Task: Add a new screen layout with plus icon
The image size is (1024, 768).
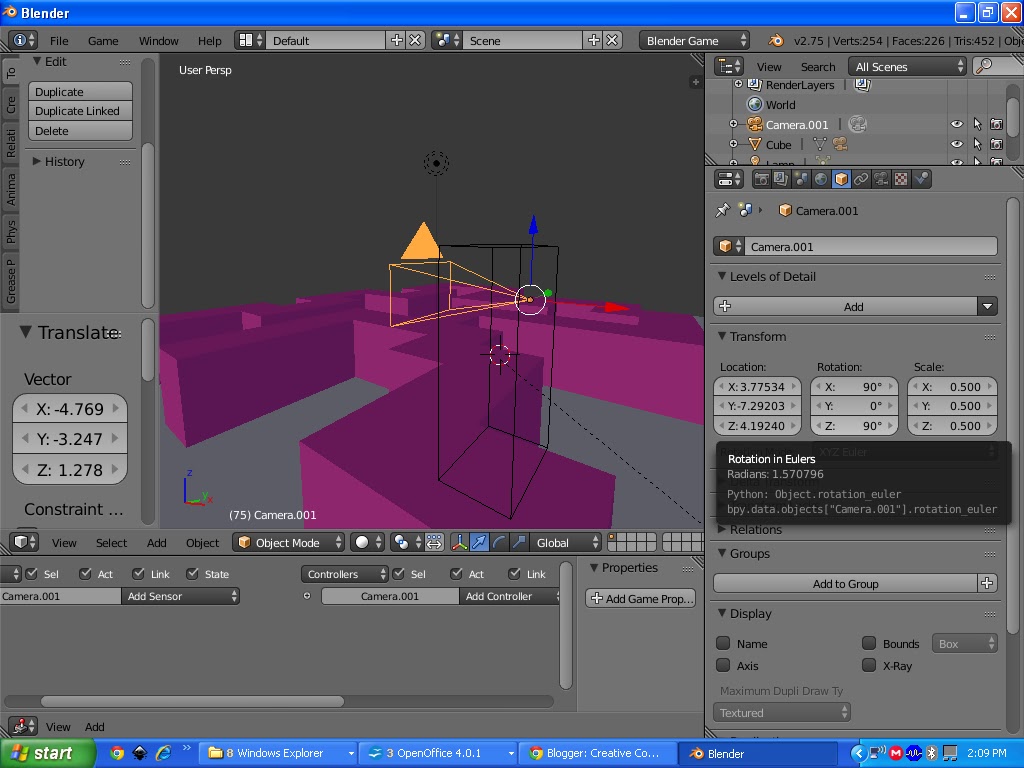Action: (x=396, y=40)
